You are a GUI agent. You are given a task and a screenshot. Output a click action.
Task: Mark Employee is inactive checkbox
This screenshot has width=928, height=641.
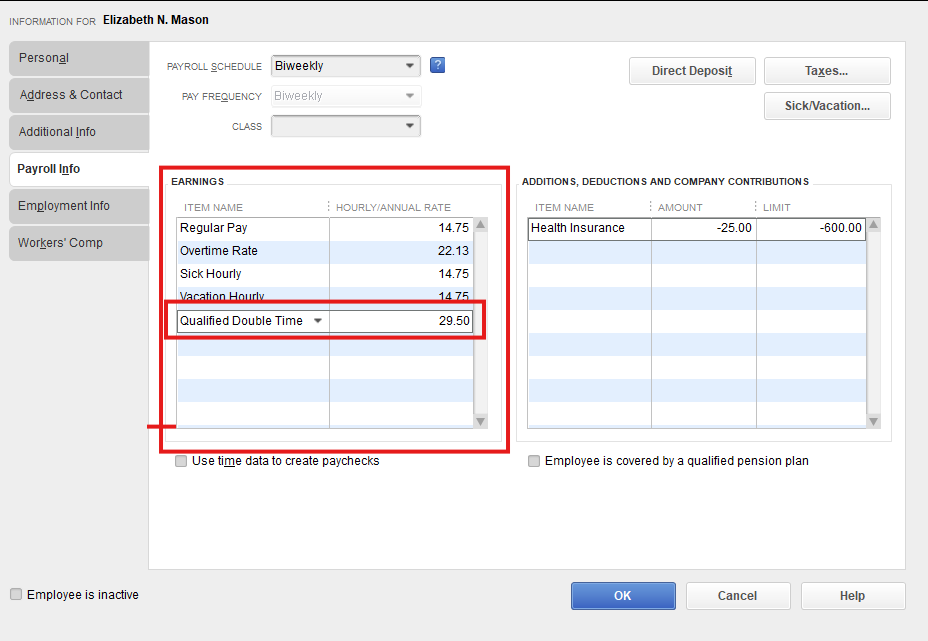coord(16,594)
